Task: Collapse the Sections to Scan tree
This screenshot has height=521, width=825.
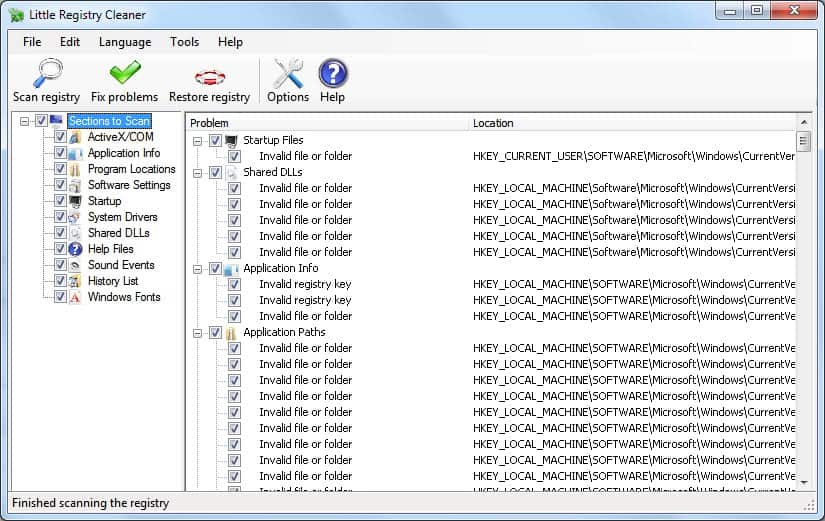Action: [24, 121]
